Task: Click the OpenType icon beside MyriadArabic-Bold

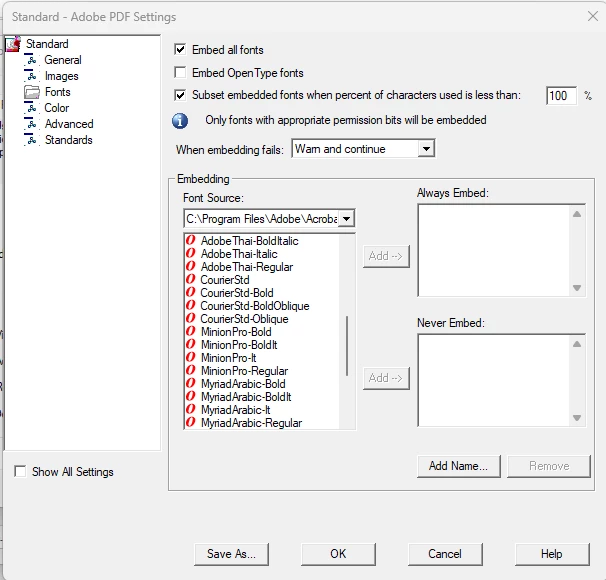Action: [191, 384]
